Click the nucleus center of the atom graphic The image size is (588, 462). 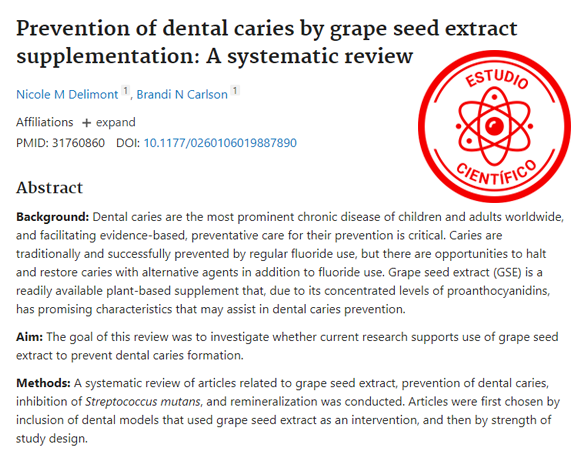494,126
